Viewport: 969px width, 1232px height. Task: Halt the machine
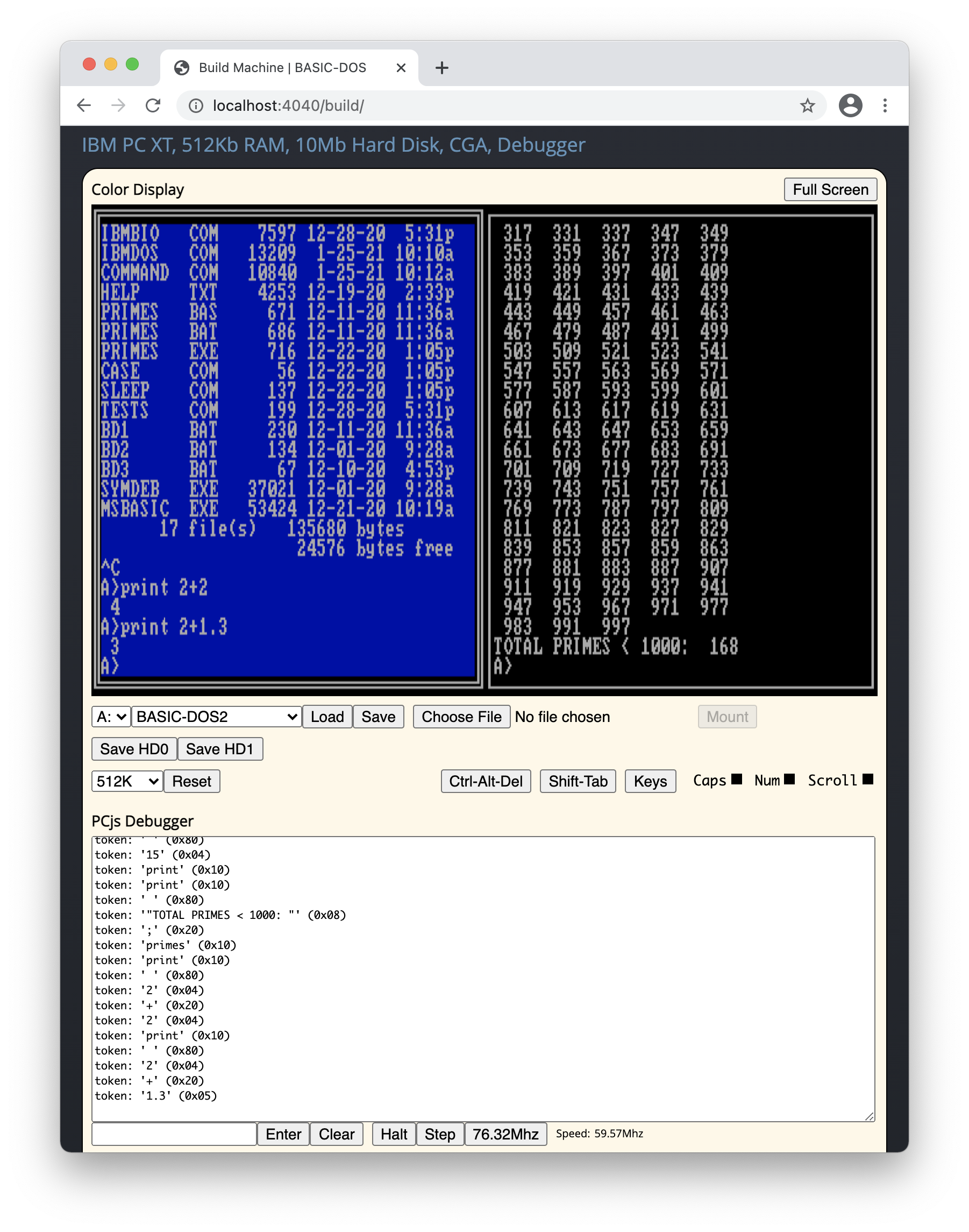(394, 1134)
